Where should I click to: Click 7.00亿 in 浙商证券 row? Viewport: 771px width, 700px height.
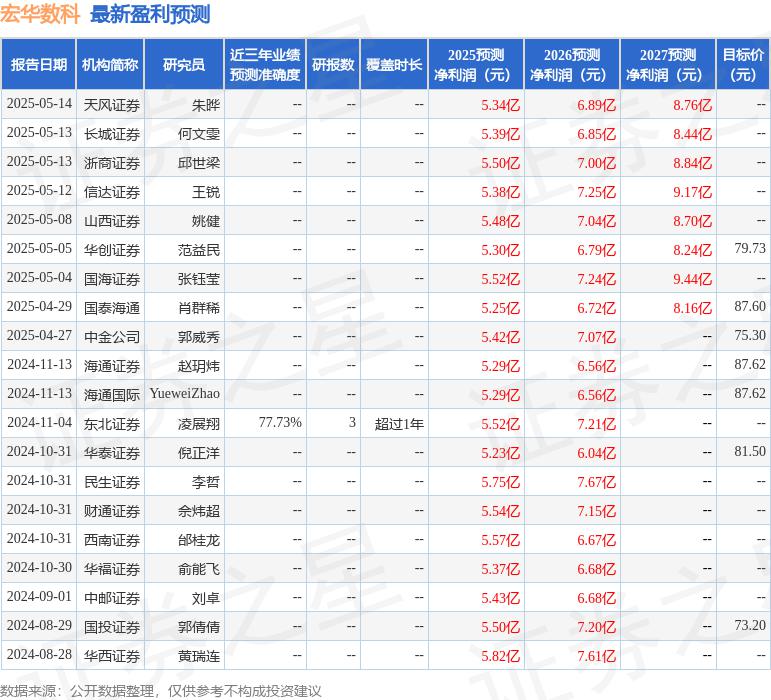click(596, 163)
